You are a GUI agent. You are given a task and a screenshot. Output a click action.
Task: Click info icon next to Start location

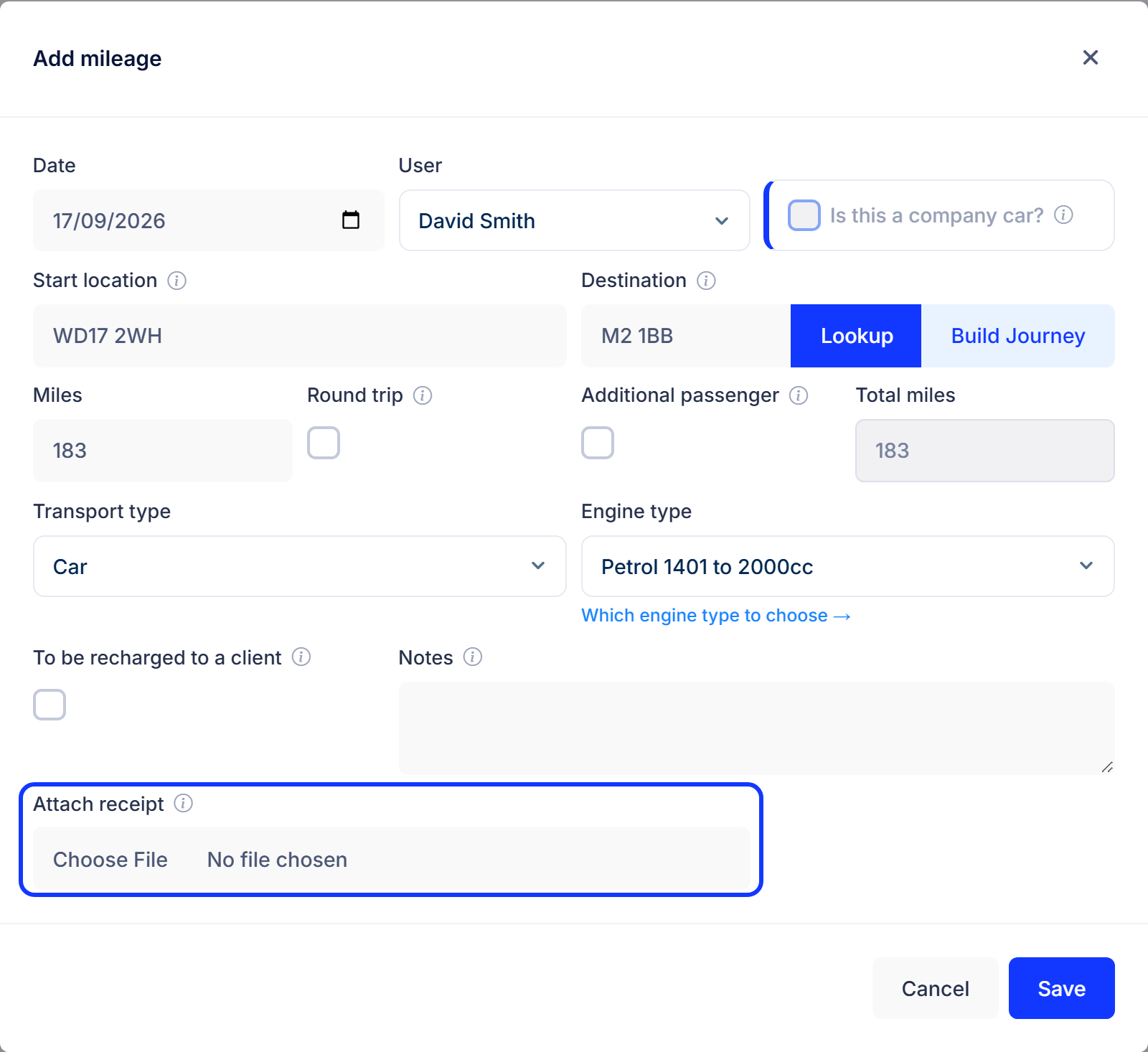(177, 281)
